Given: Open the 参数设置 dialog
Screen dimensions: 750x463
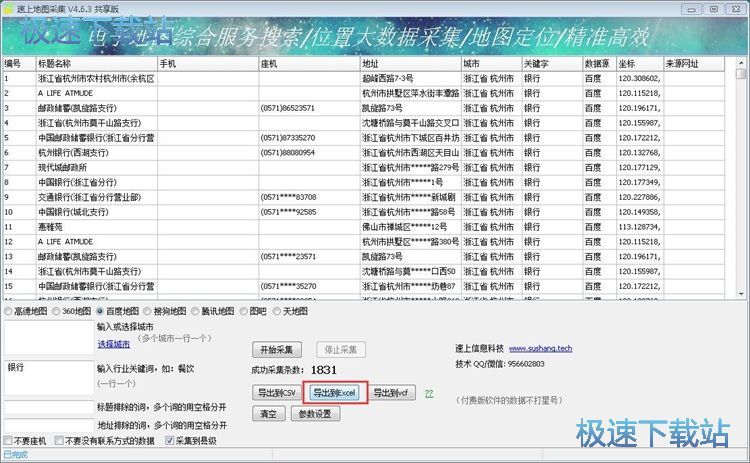Looking at the screenshot, I should (315, 414).
